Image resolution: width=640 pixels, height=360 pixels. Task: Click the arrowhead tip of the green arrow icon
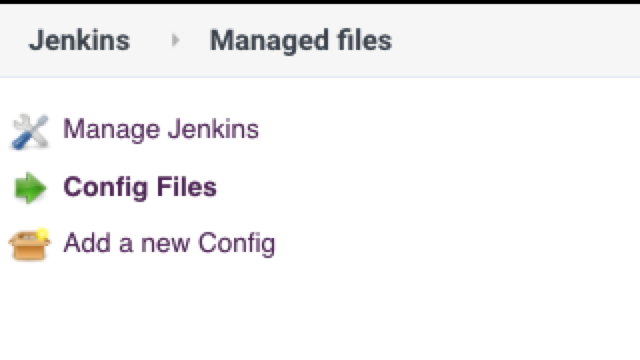tap(42, 188)
